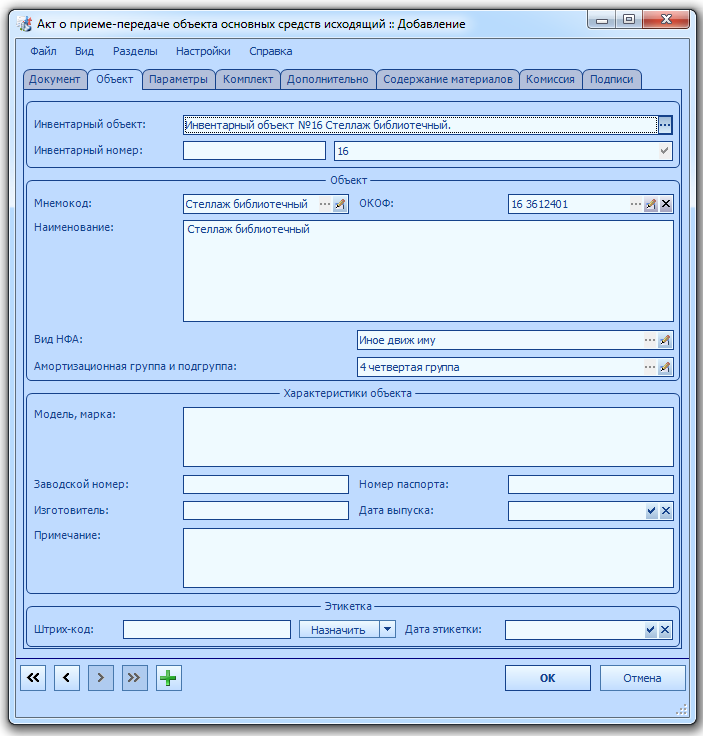Clear the ОКОФ field with its X icon
703x736 pixels.
(x=665, y=204)
